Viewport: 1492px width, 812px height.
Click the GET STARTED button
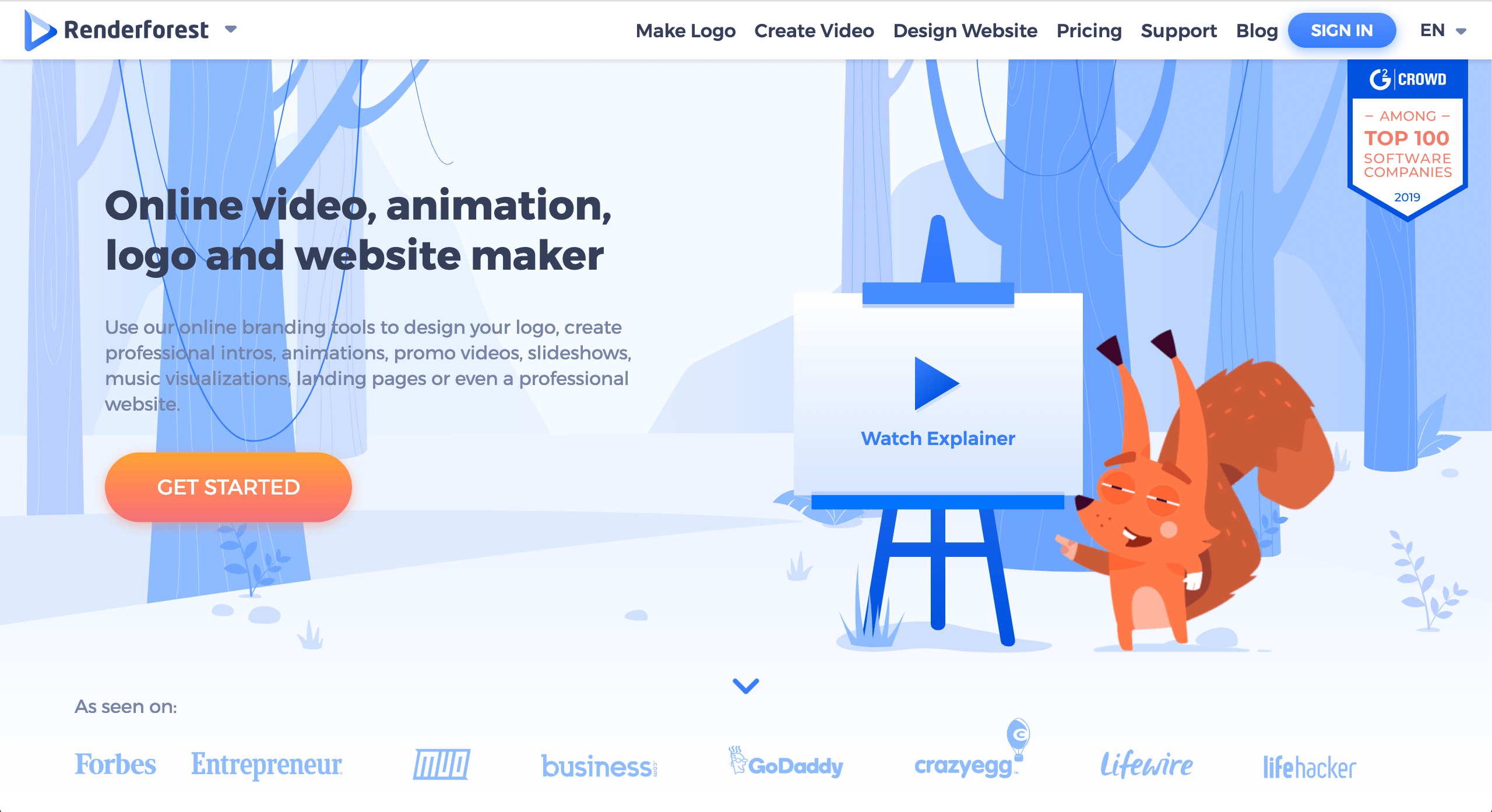(x=229, y=487)
